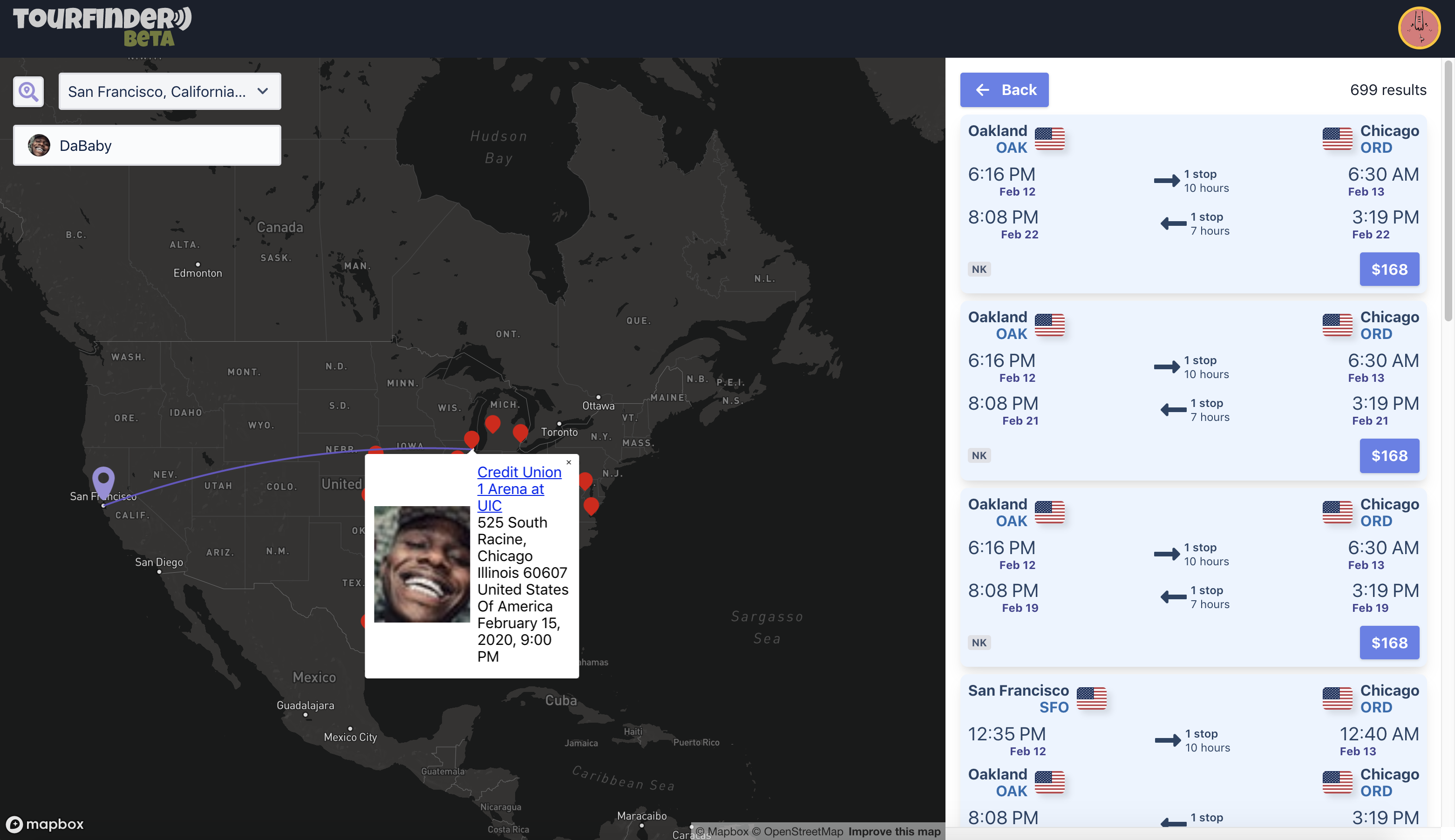This screenshot has height=840, width=1455.
Task: Click the Improve this map link
Action: coord(894,831)
